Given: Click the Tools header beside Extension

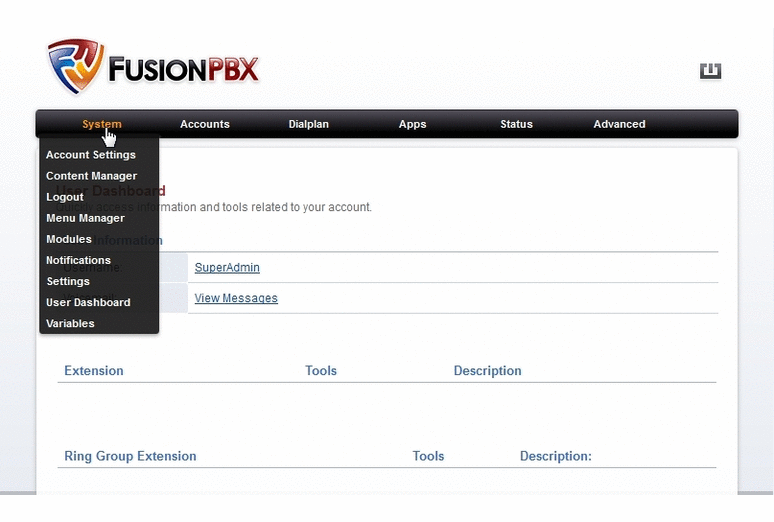Looking at the screenshot, I should click(321, 371).
